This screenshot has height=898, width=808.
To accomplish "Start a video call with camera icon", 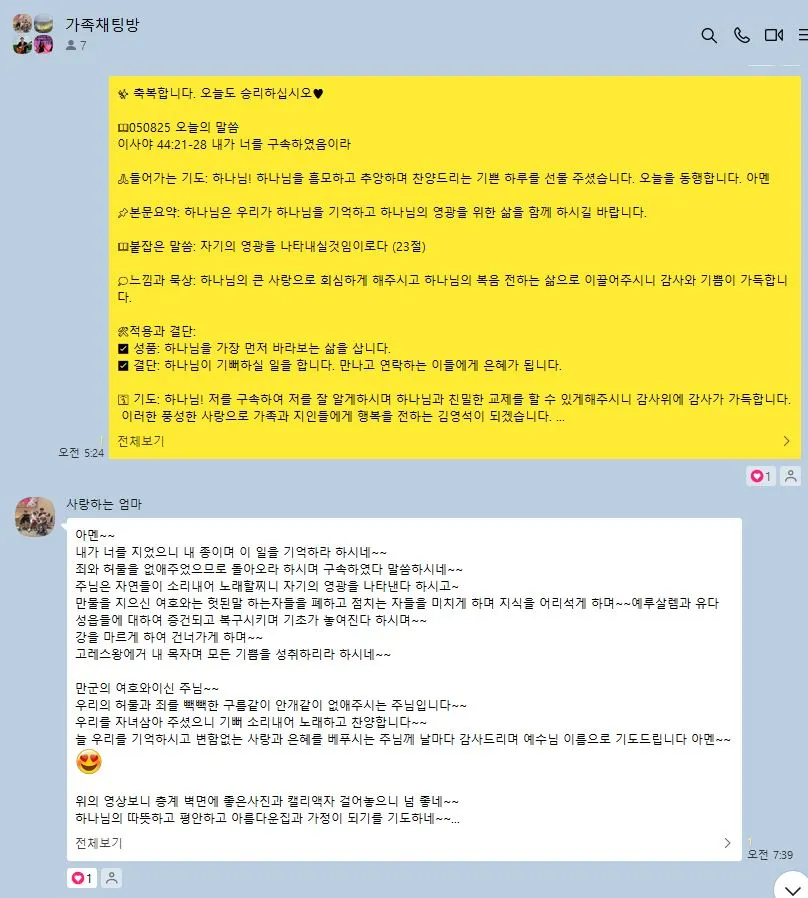I will (x=774, y=36).
